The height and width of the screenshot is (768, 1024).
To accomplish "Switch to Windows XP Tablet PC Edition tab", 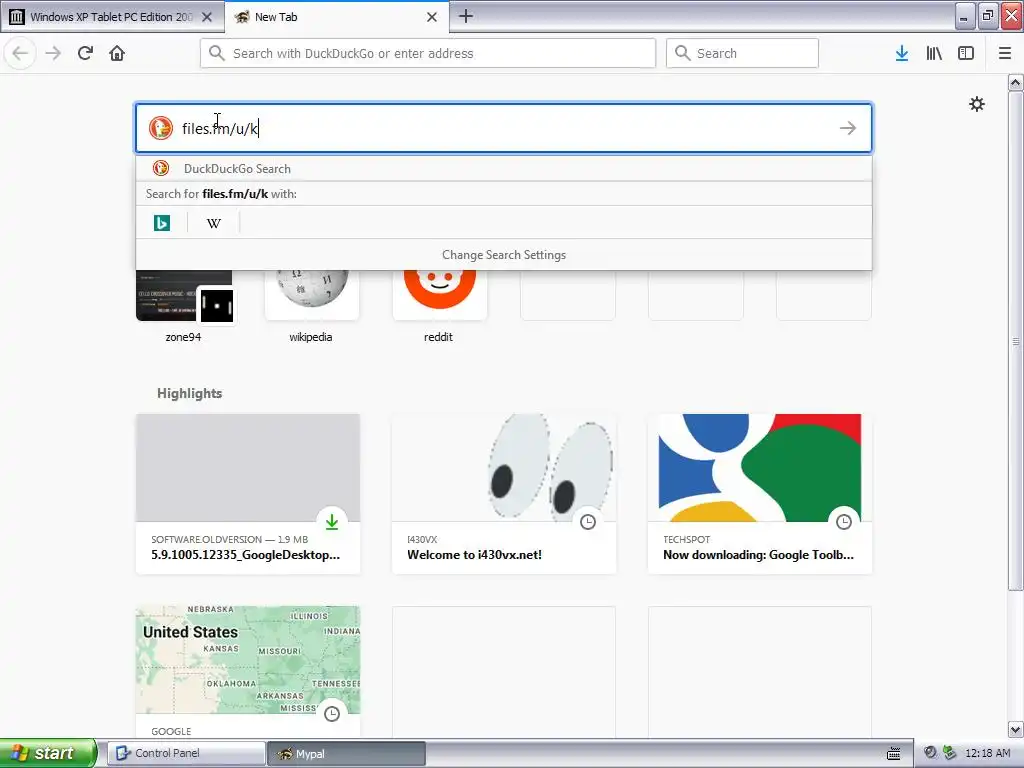I will (x=112, y=17).
